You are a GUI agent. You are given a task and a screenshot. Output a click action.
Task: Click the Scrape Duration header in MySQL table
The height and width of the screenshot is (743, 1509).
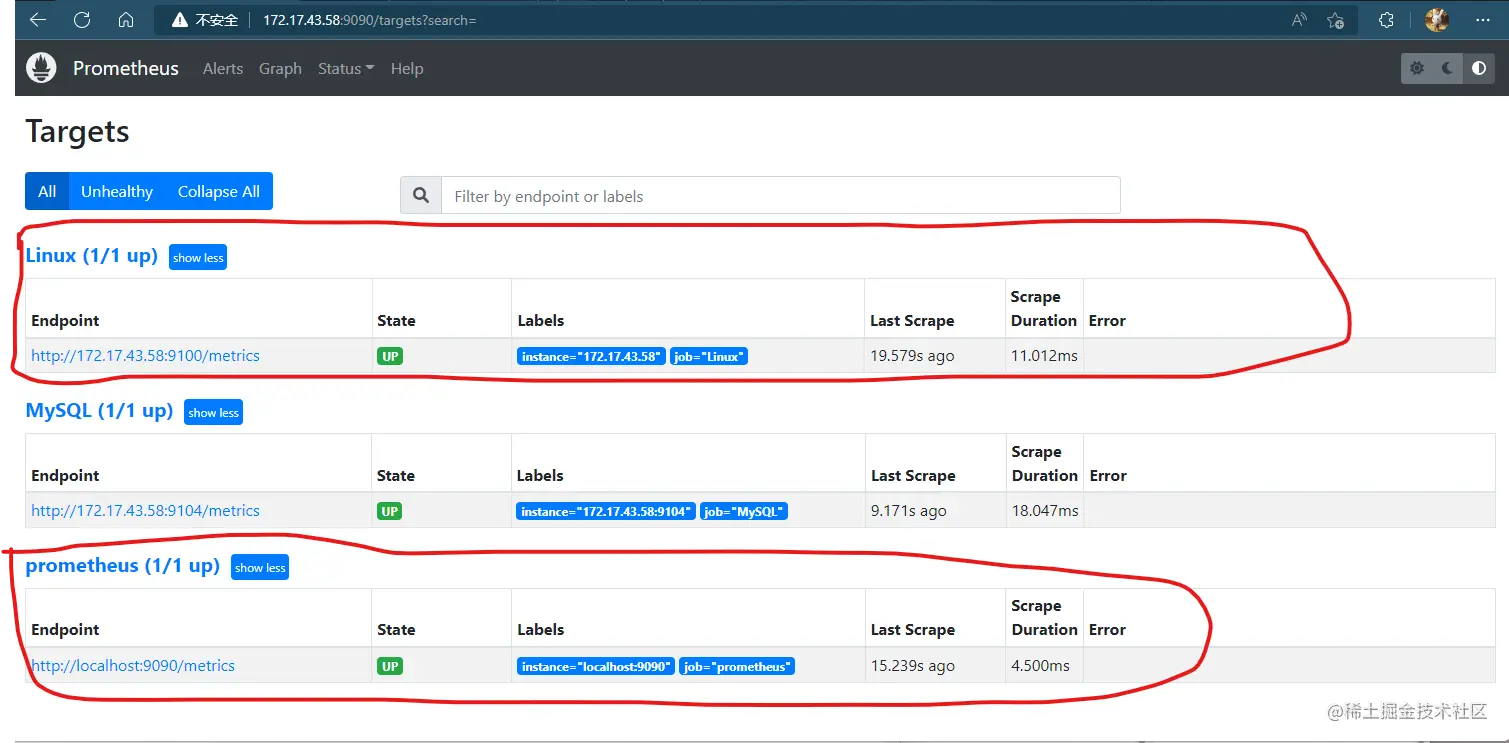(x=1045, y=463)
